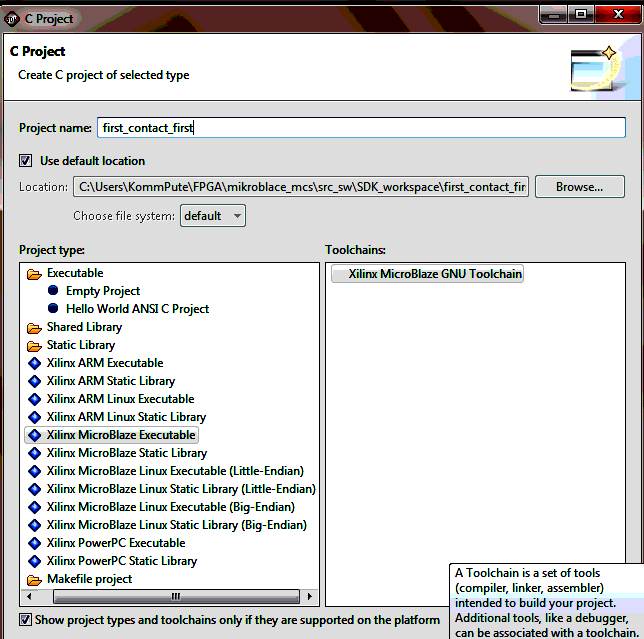Click the SDK icon in the title bar

click(12, 19)
